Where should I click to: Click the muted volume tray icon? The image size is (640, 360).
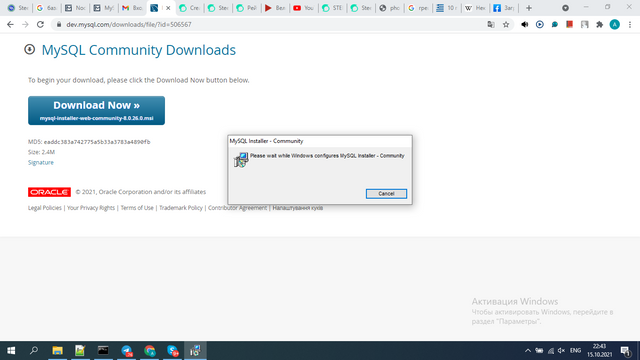coord(561,350)
